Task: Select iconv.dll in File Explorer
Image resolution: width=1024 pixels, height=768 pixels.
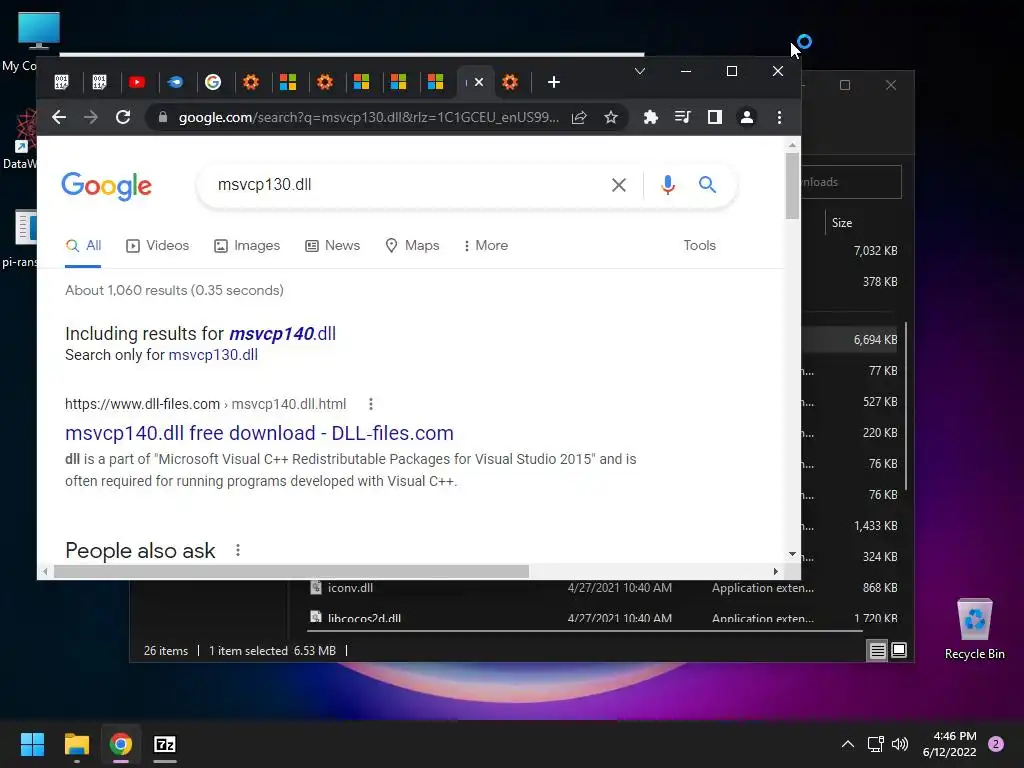Action: (350, 588)
